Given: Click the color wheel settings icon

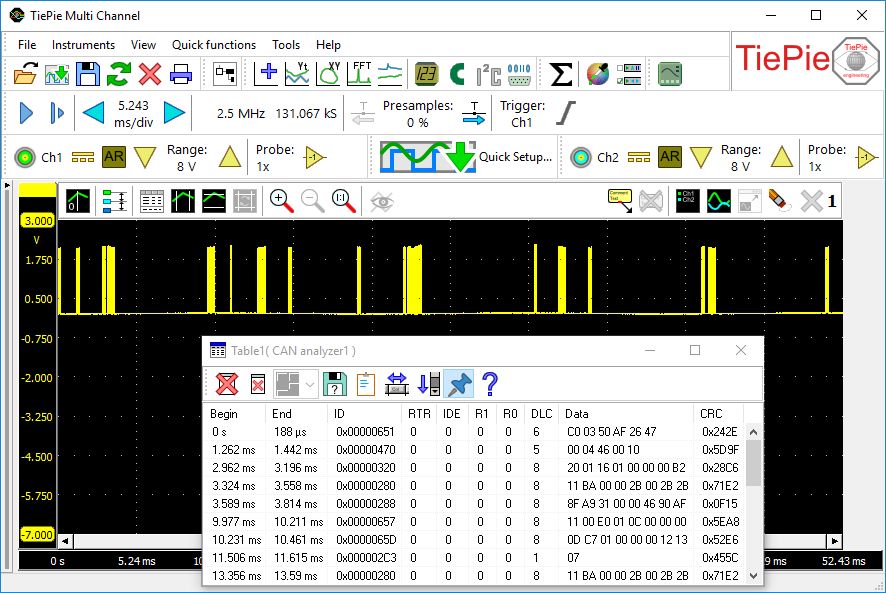Looking at the screenshot, I should click(x=598, y=73).
